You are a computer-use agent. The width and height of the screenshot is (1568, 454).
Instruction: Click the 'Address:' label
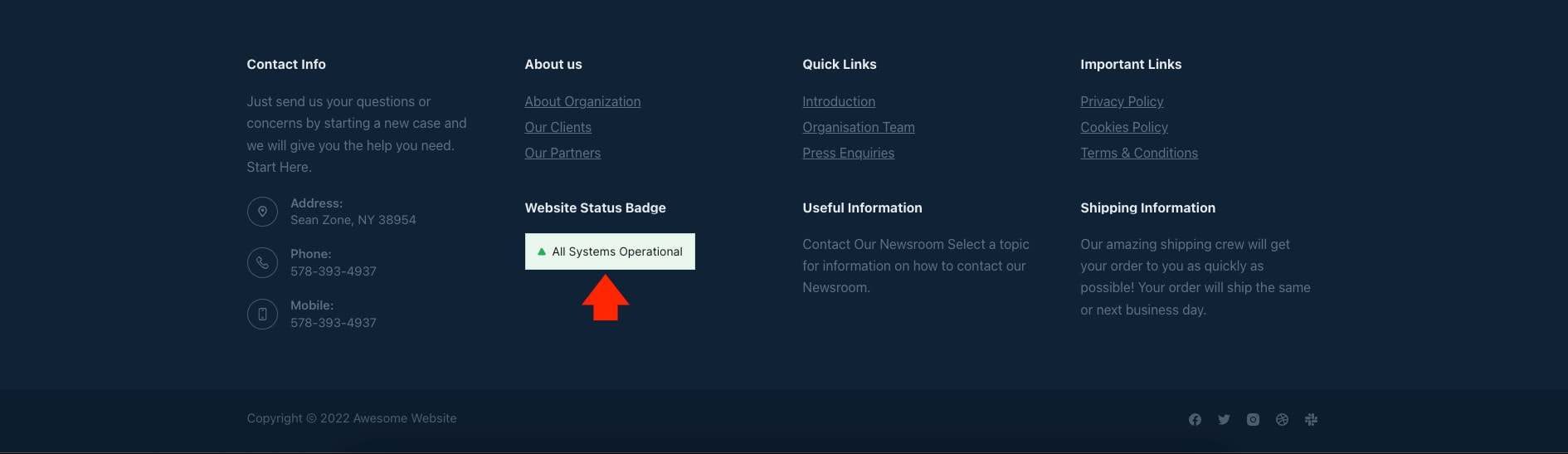point(316,203)
